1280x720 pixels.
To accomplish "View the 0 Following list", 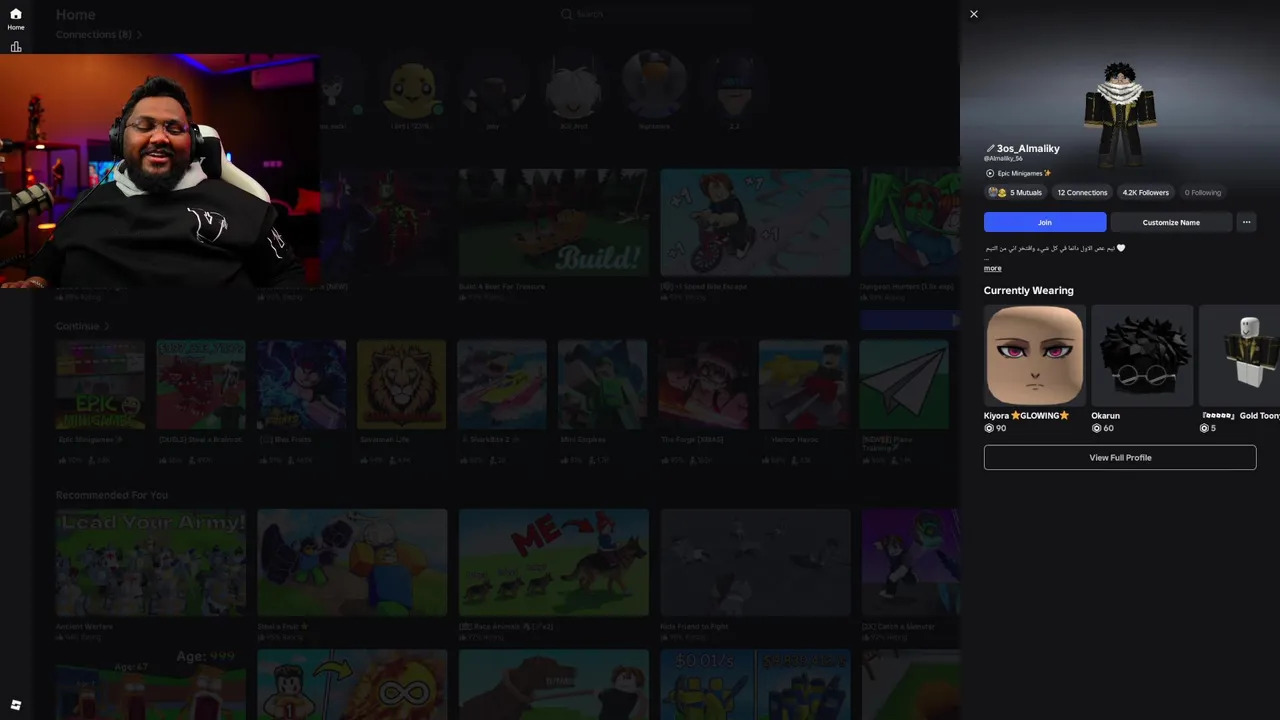I will (1203, 192).
